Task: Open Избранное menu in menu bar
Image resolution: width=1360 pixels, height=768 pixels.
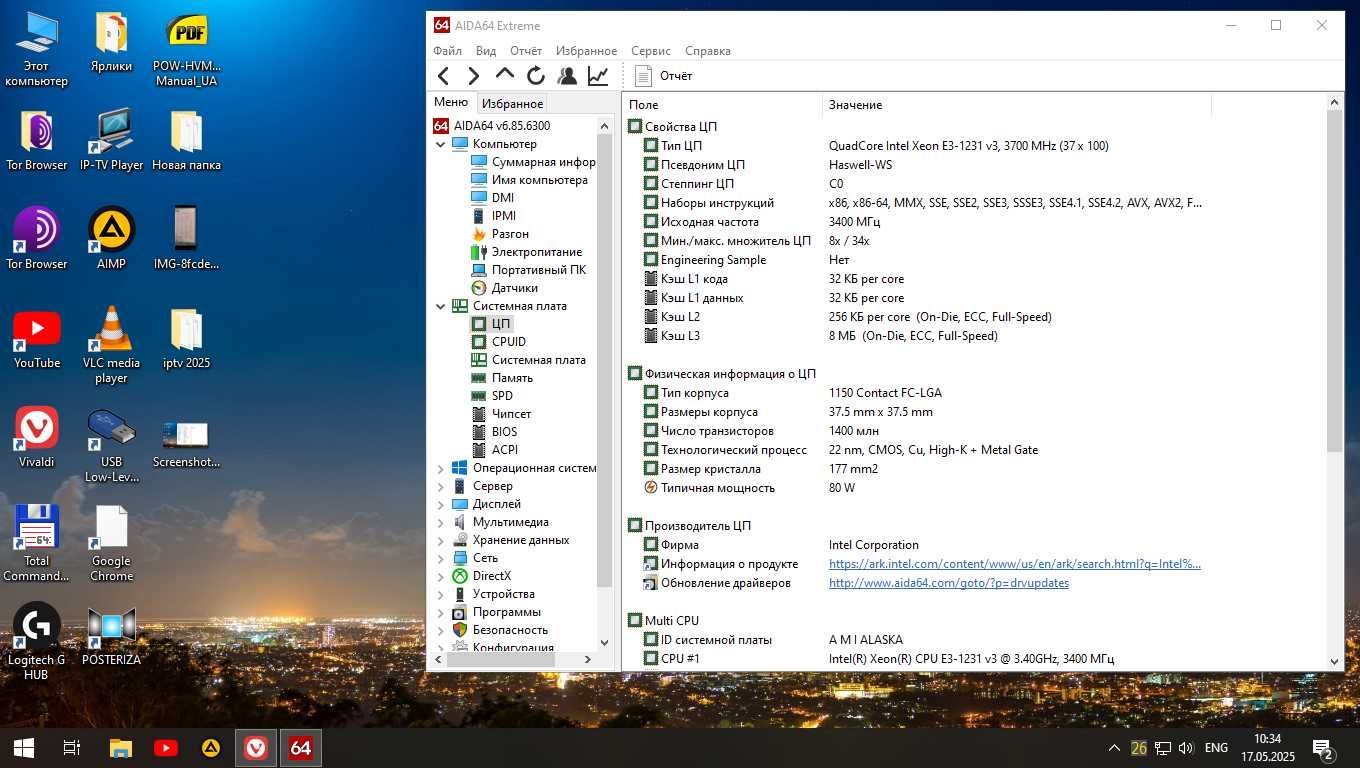Action: click(587, 51)
